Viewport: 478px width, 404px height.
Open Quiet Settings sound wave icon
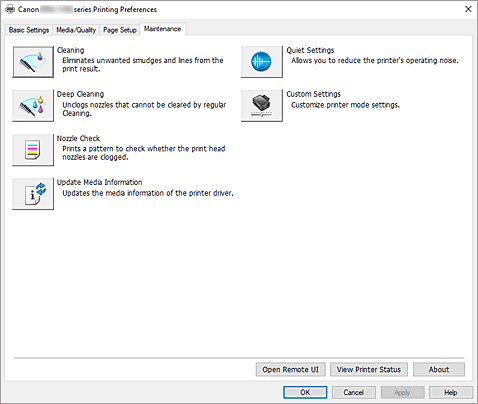[x=262, y=62]
